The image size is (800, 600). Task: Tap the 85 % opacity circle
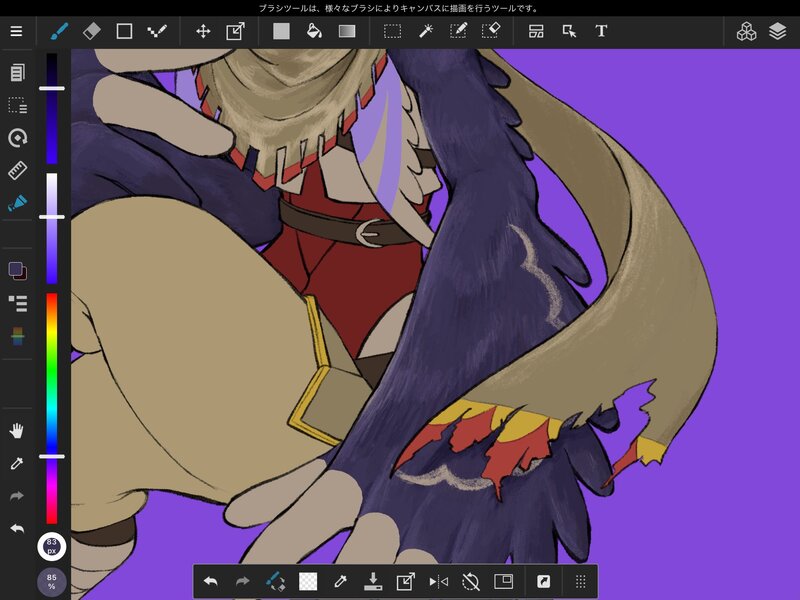click(x=52, y=582)
